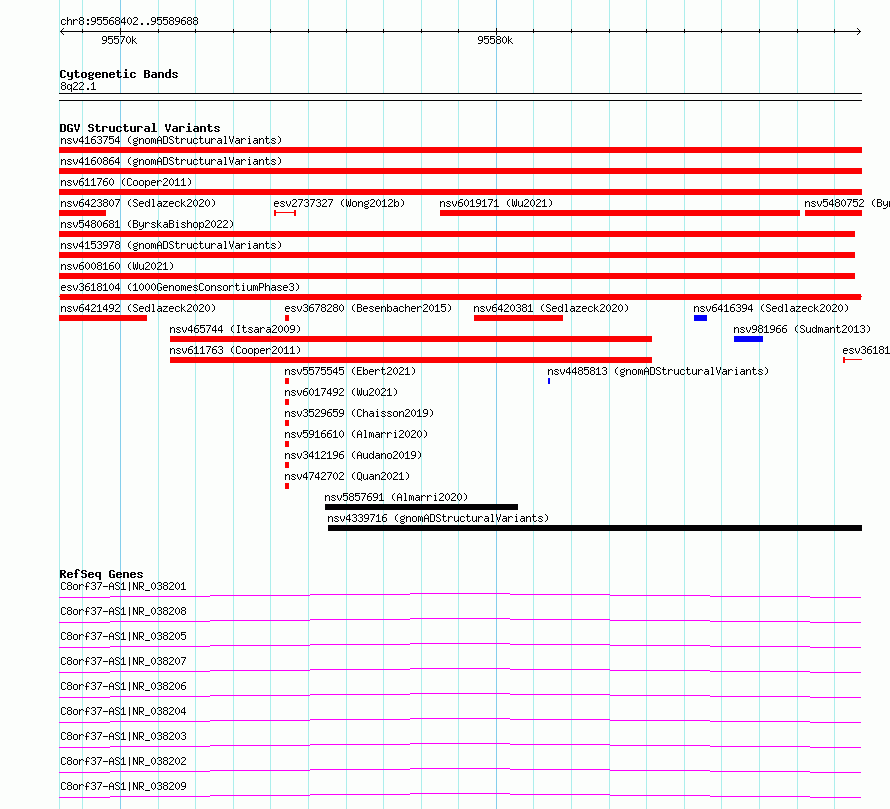Open nsv6416394 Sedlazeck2020 label
Viewport: 890px width, 809px height.
pos(771,308)
